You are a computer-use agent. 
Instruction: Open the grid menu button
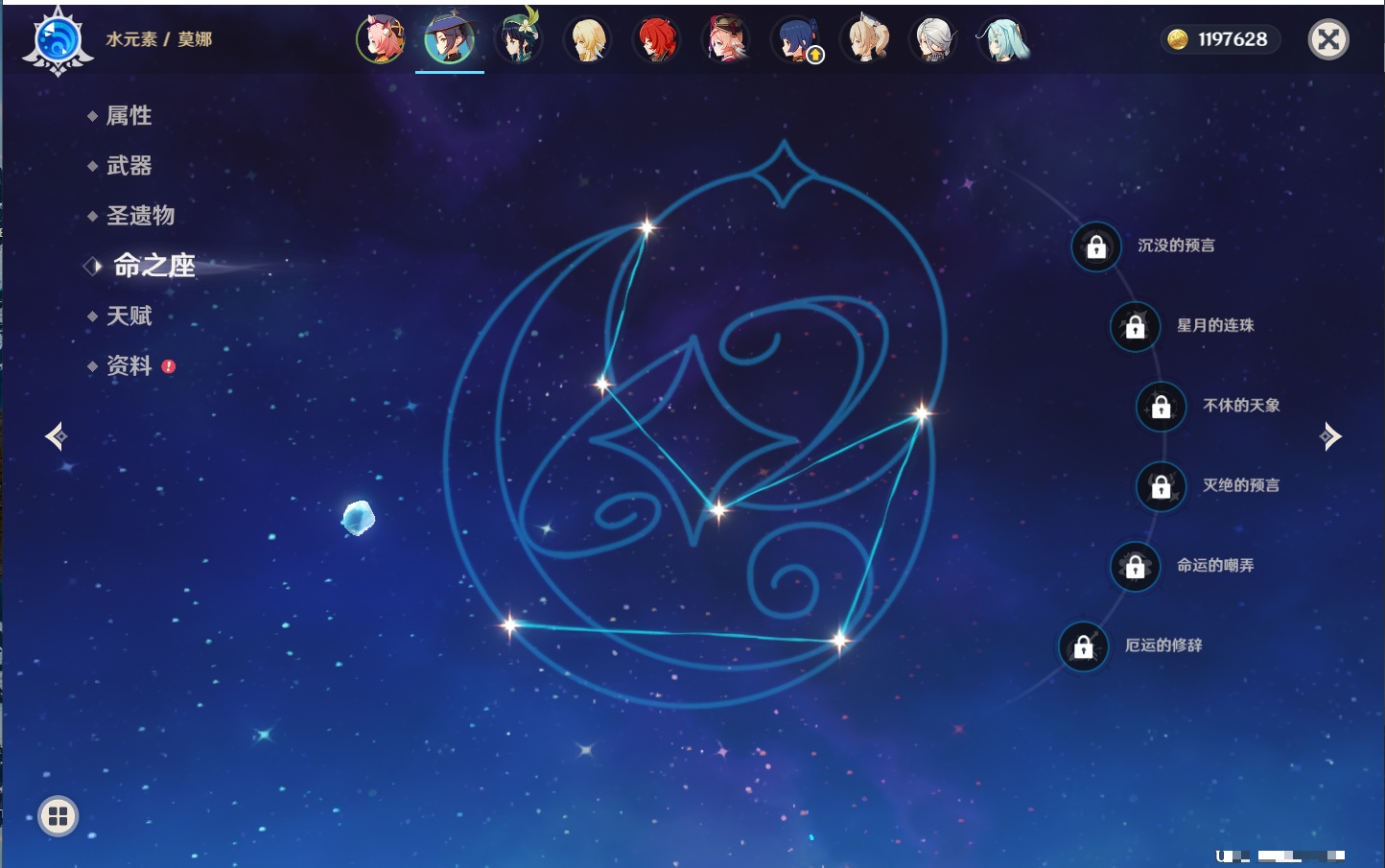59,816
